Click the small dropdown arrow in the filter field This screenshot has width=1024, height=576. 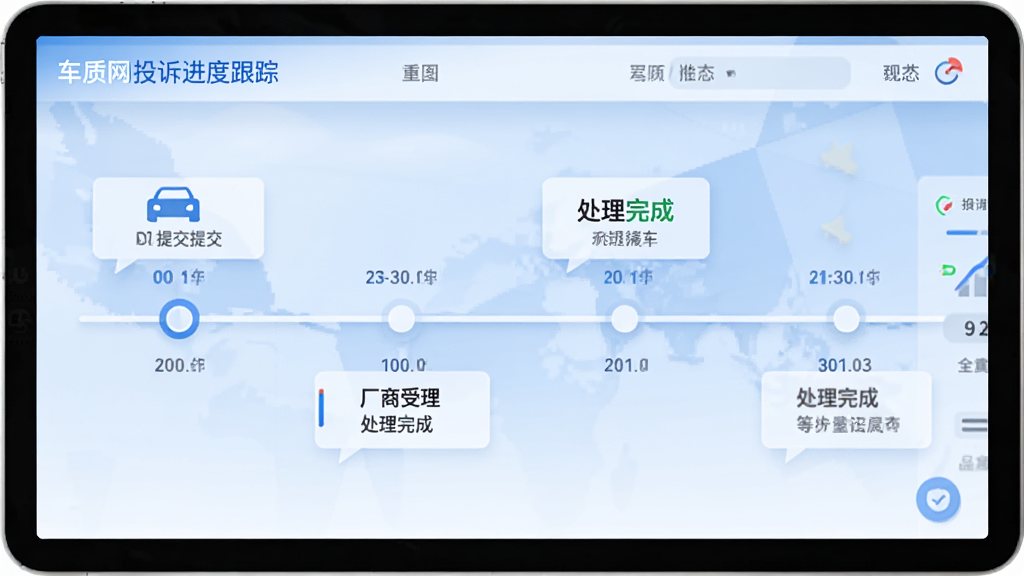coord(731,73)
